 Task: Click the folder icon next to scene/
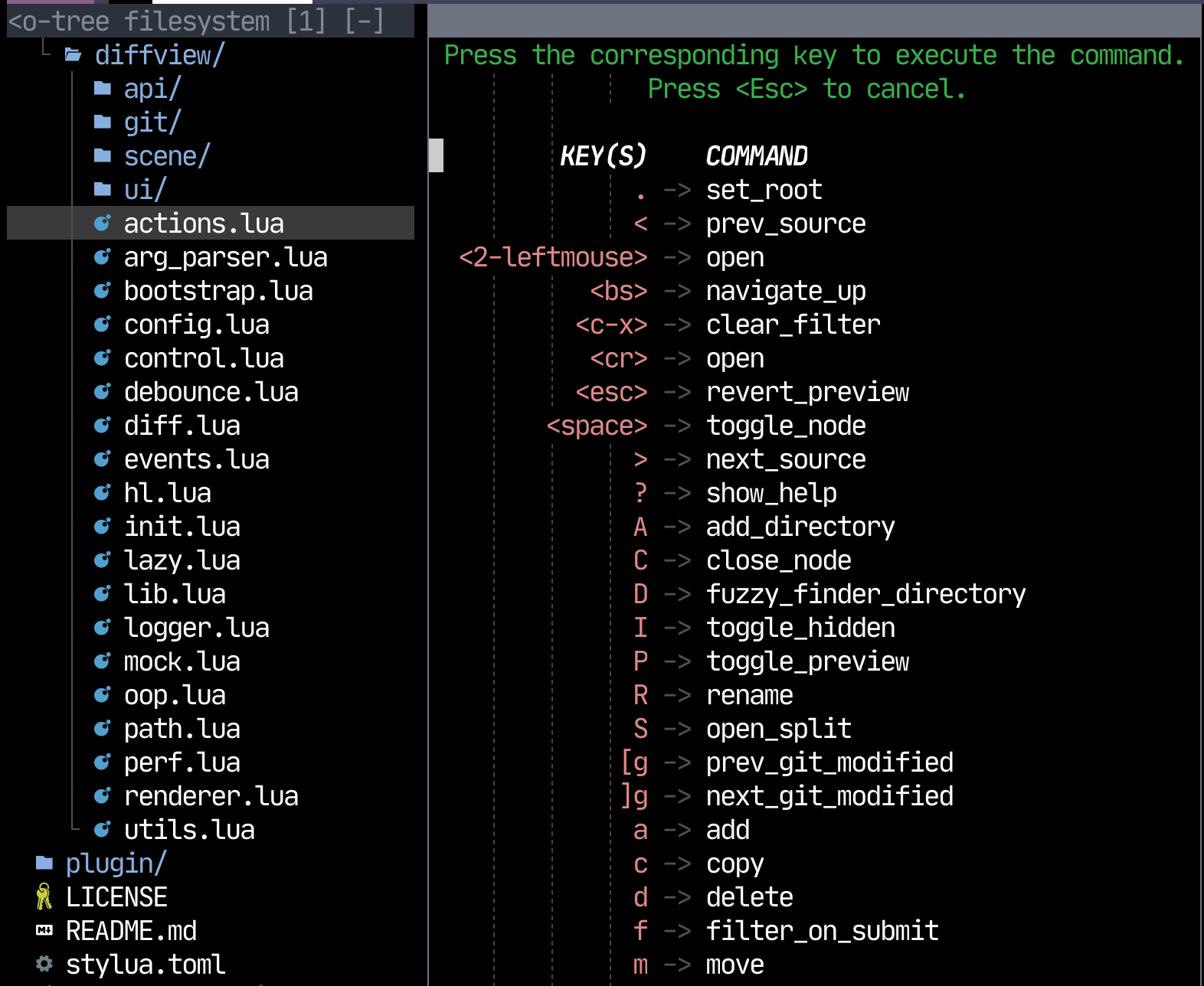tap(103, 156)
